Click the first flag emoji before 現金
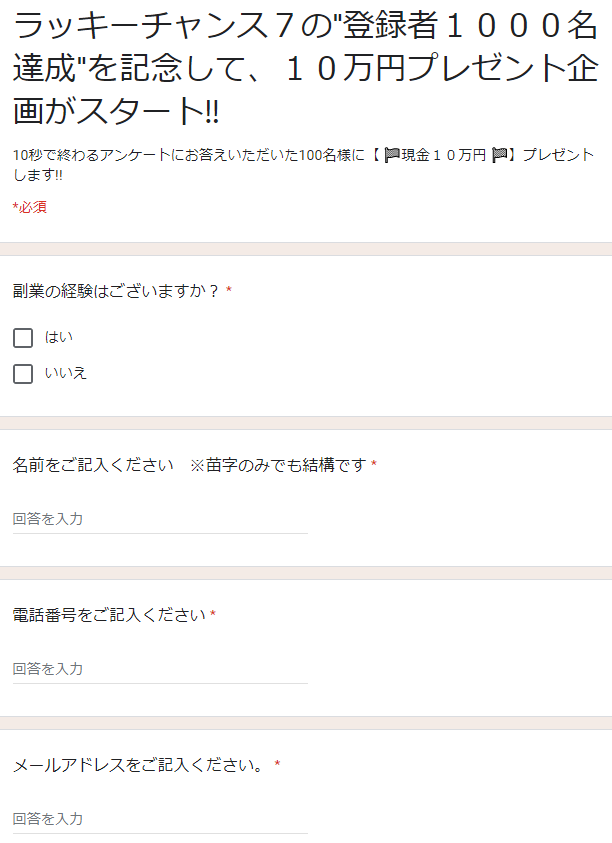 (x=392, y=155)
